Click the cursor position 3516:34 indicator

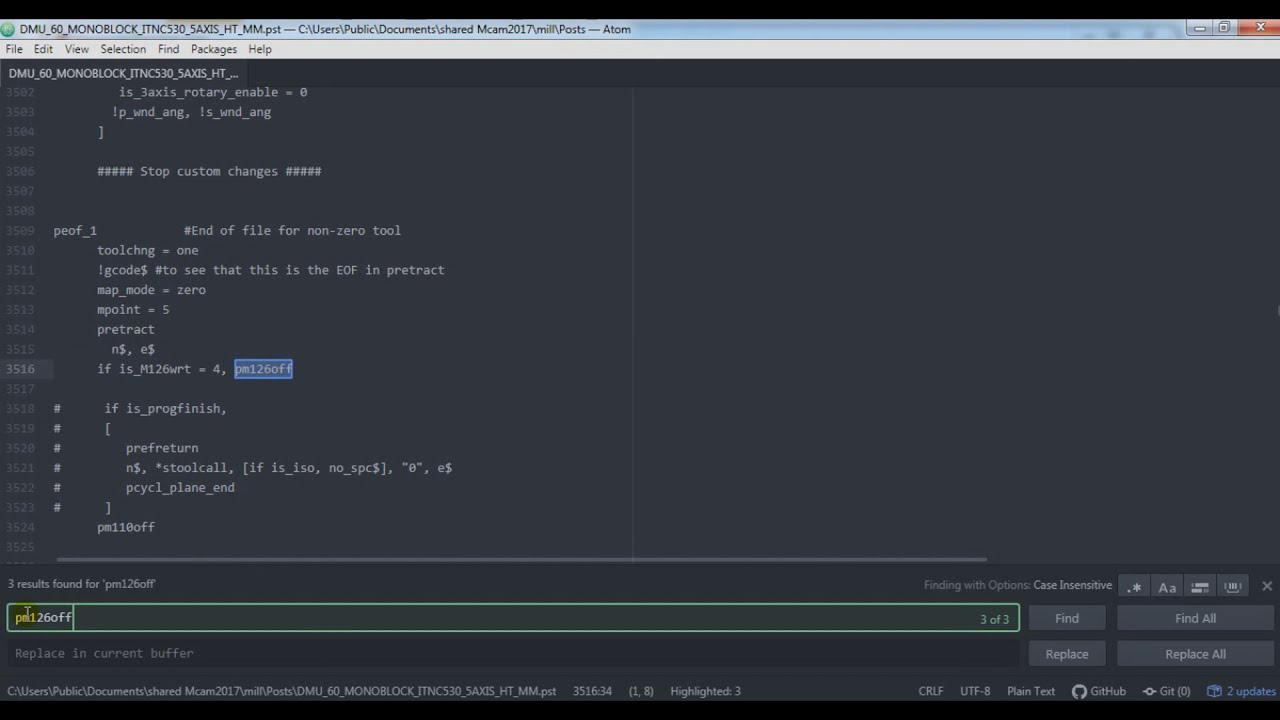(592, 691)
